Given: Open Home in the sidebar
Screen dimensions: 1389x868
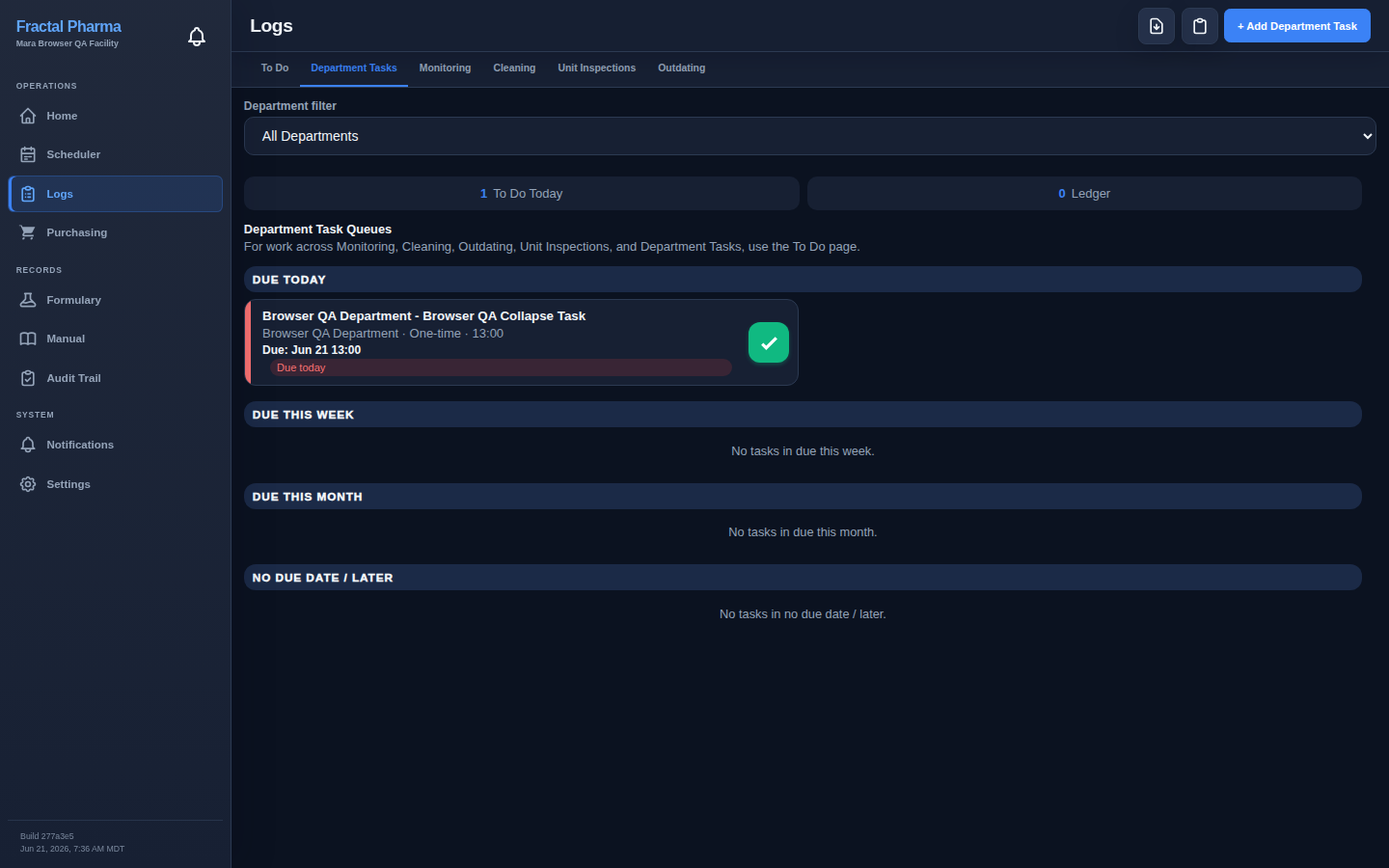Looking at the screenshot, I should [x=116, y=116].
